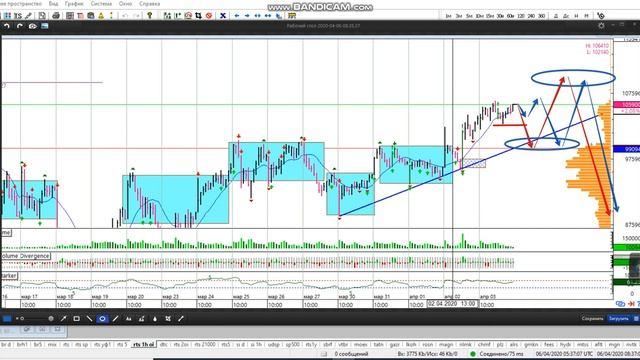Select the pencil freehand tool
640x360 pixels.
click(x=116, y=318)
